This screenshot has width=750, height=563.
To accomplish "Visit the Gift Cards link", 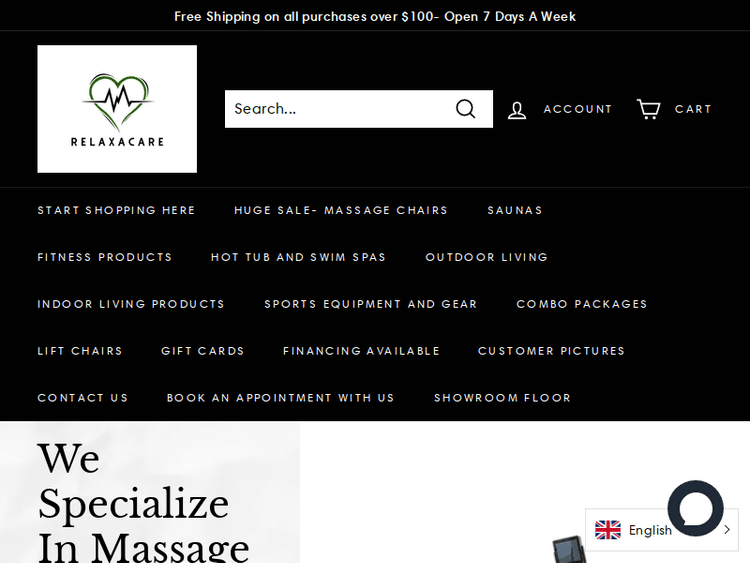I will click(x=203, y=351).
